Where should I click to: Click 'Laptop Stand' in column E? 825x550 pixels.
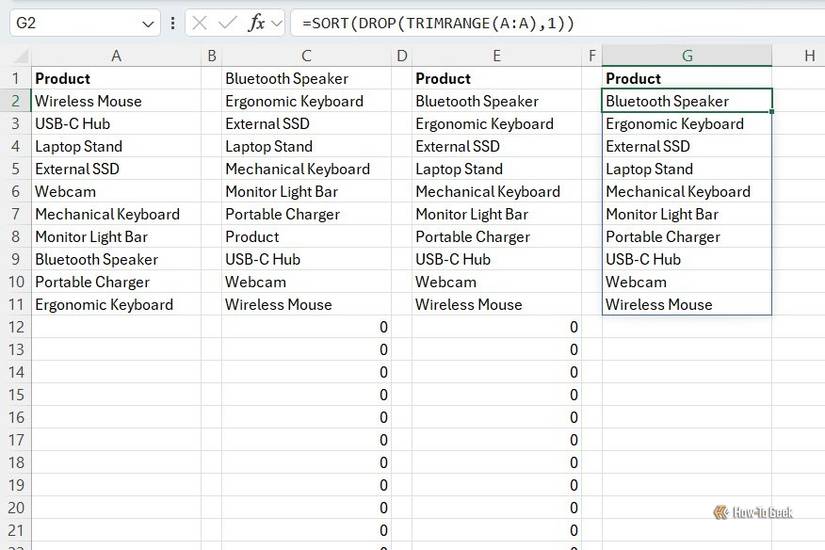point(459,169)
